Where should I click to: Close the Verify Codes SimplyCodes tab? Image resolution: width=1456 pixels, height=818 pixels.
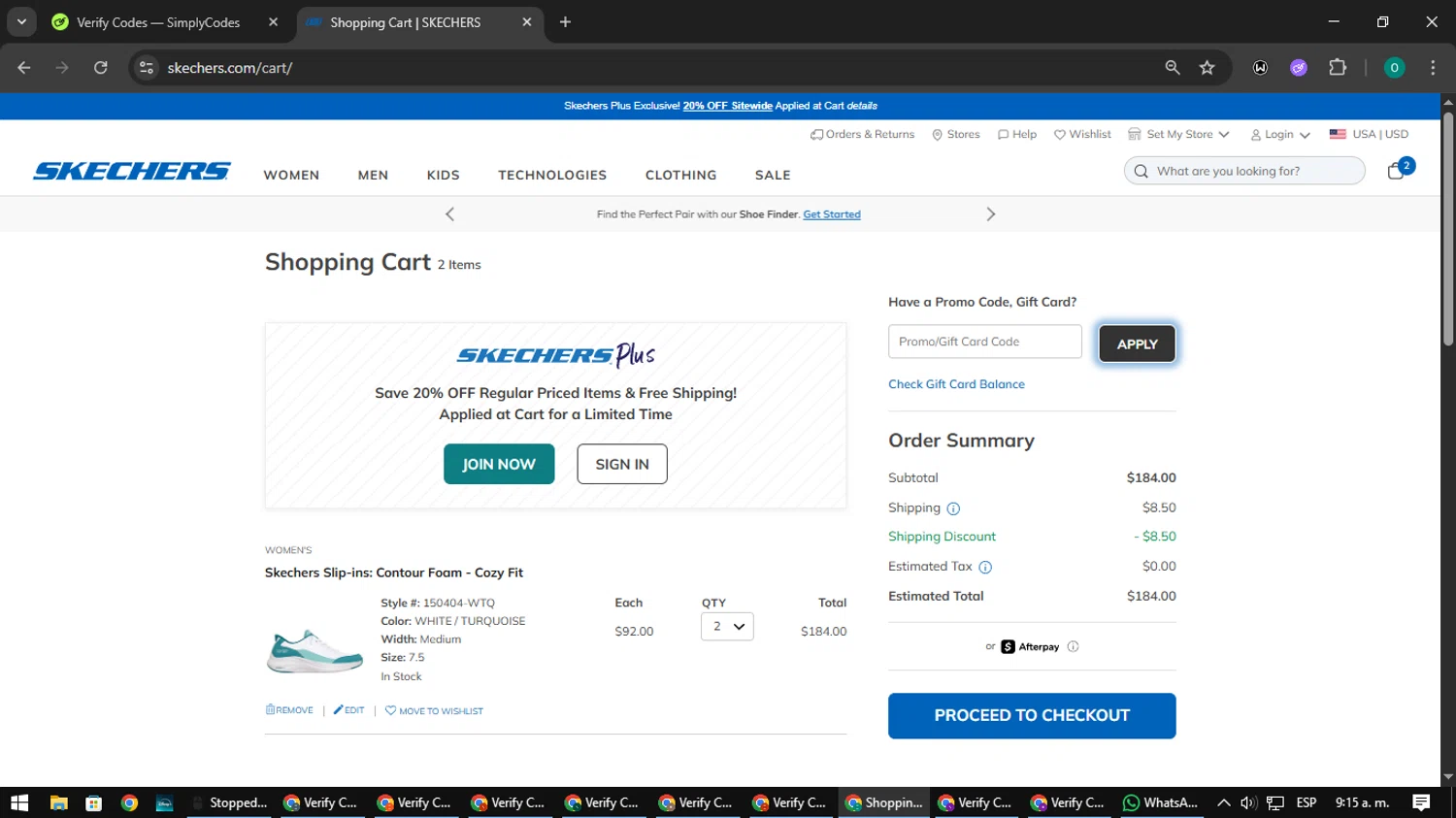click(273, 22)
